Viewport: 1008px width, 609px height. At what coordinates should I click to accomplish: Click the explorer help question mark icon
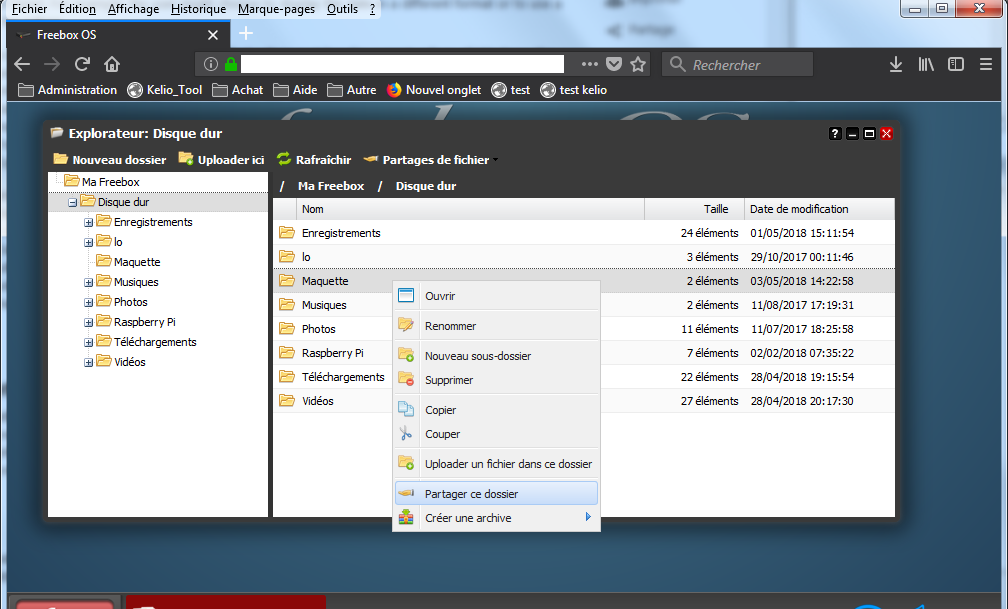834,134
